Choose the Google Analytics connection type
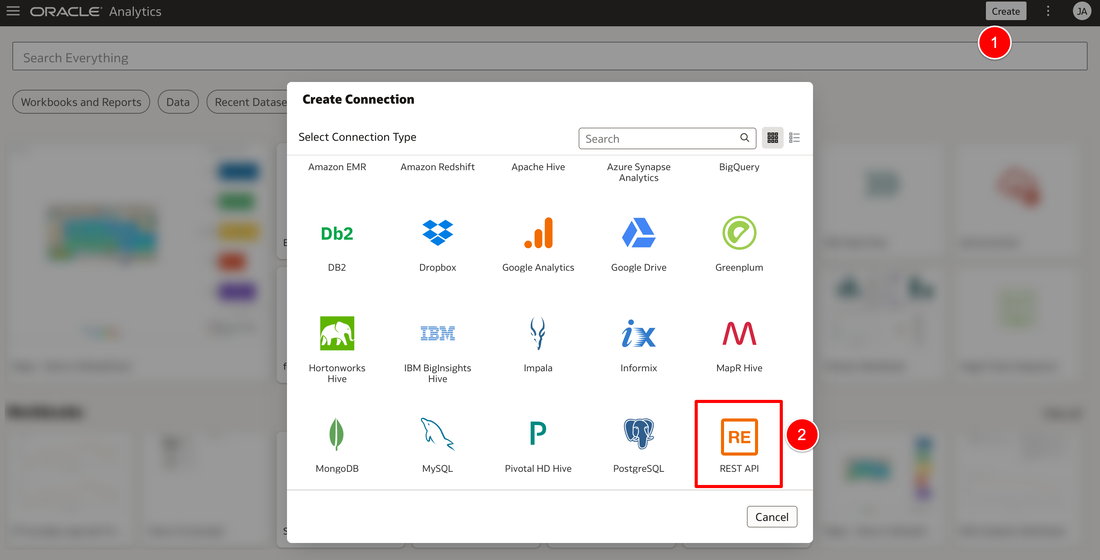Screen dimensions: 1100x560 point(538,243)
